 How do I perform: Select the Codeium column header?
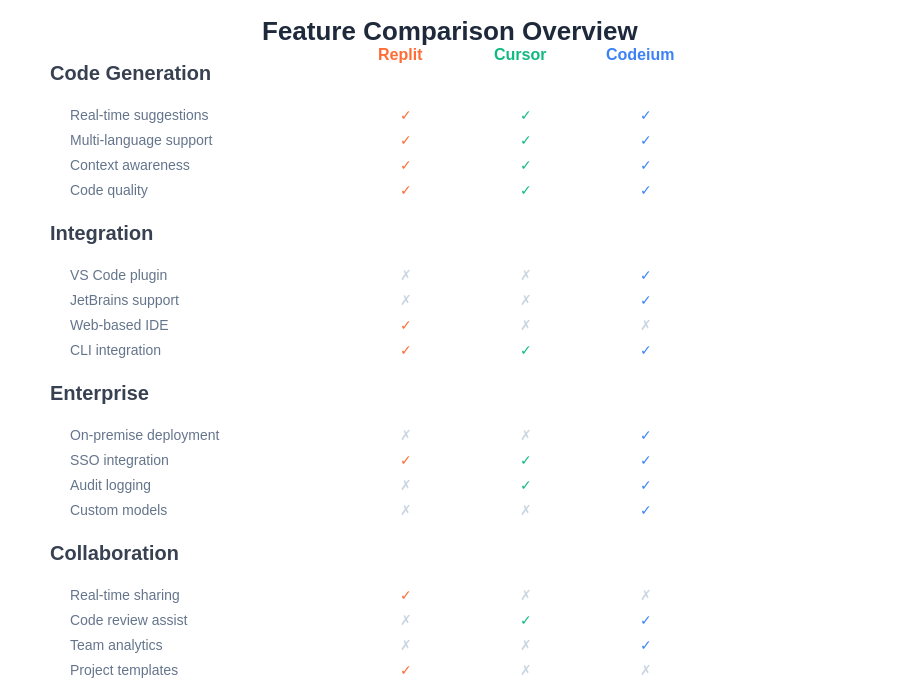click(640, 55)
